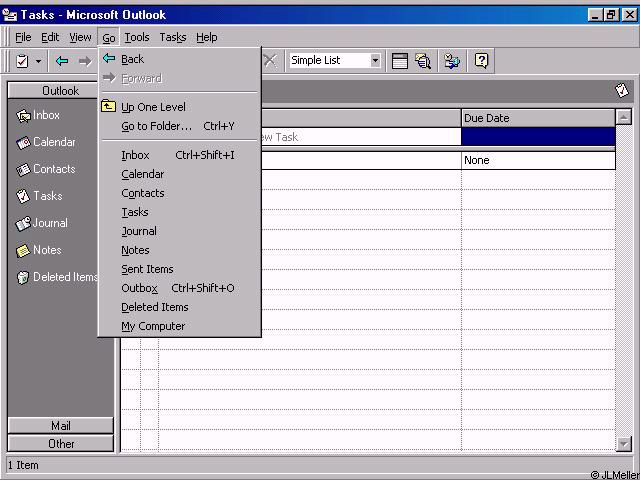The width and height of the screenshot is (640, 480).
Task: Click the New Task toolbar icon
Action: coord(22,61)
